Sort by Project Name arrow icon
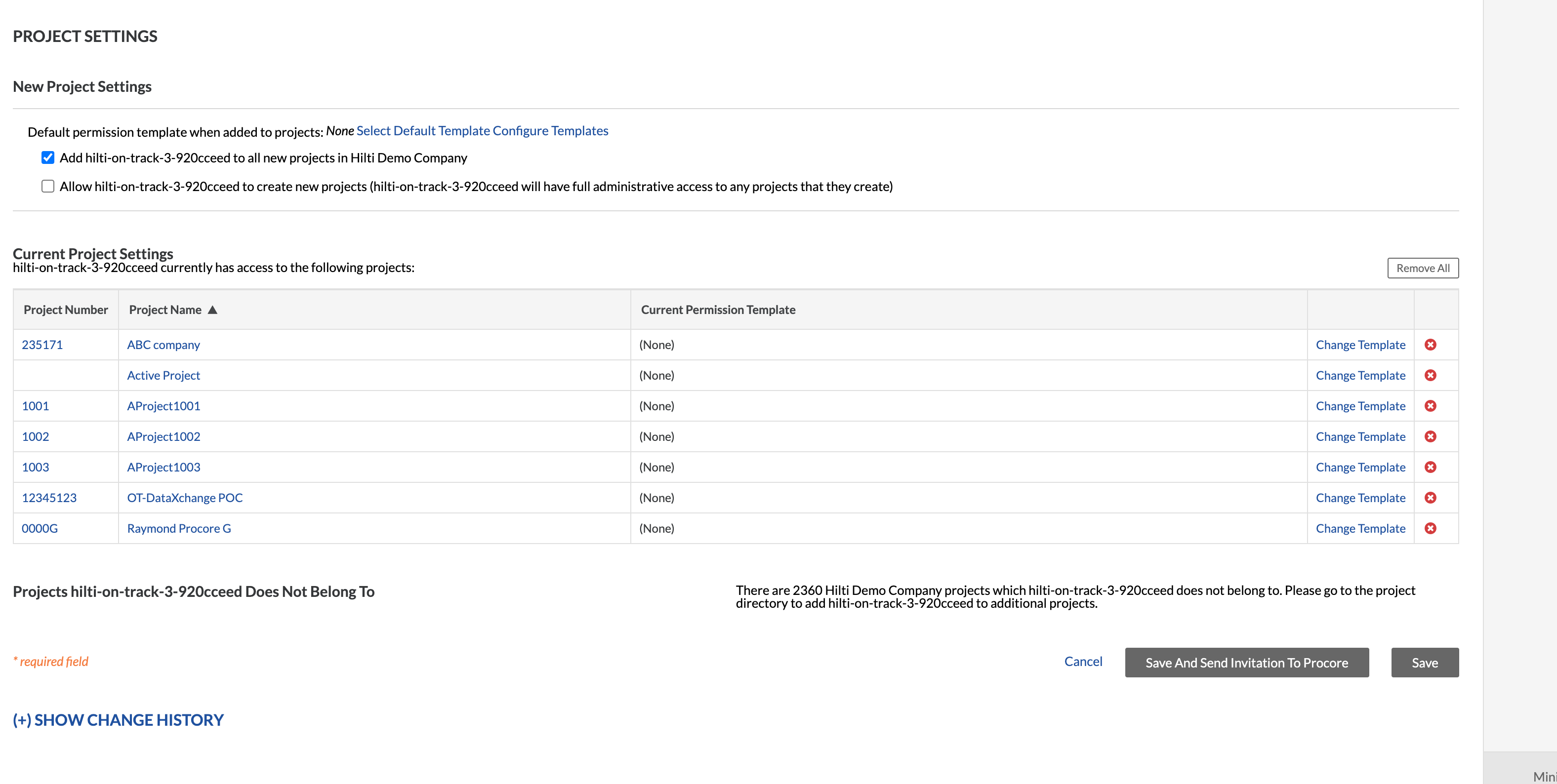Viewport: 1557px width, 784px height. pyautogui.click(x=212, y=310)
